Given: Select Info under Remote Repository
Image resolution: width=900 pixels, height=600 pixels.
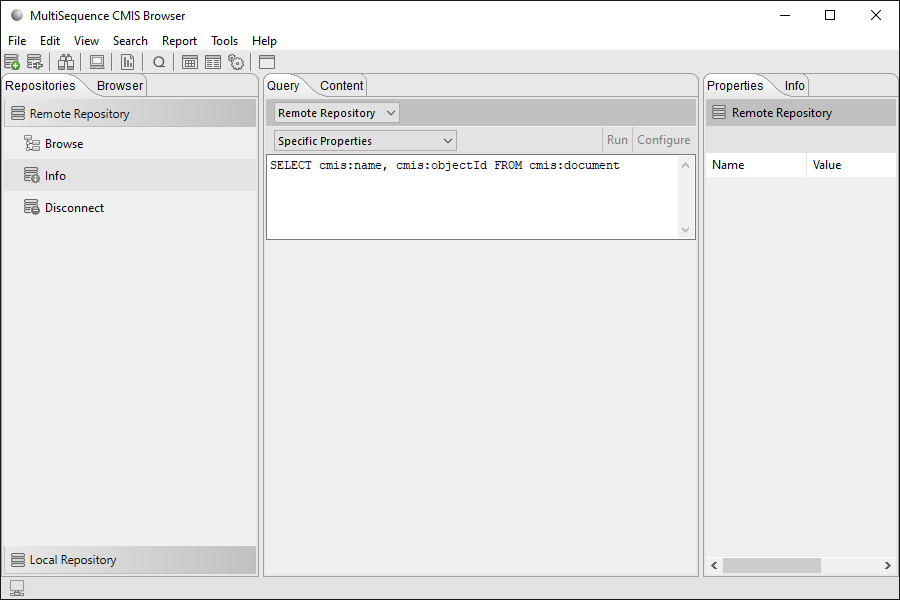Looking at the screenshot, I should (130, 175).
